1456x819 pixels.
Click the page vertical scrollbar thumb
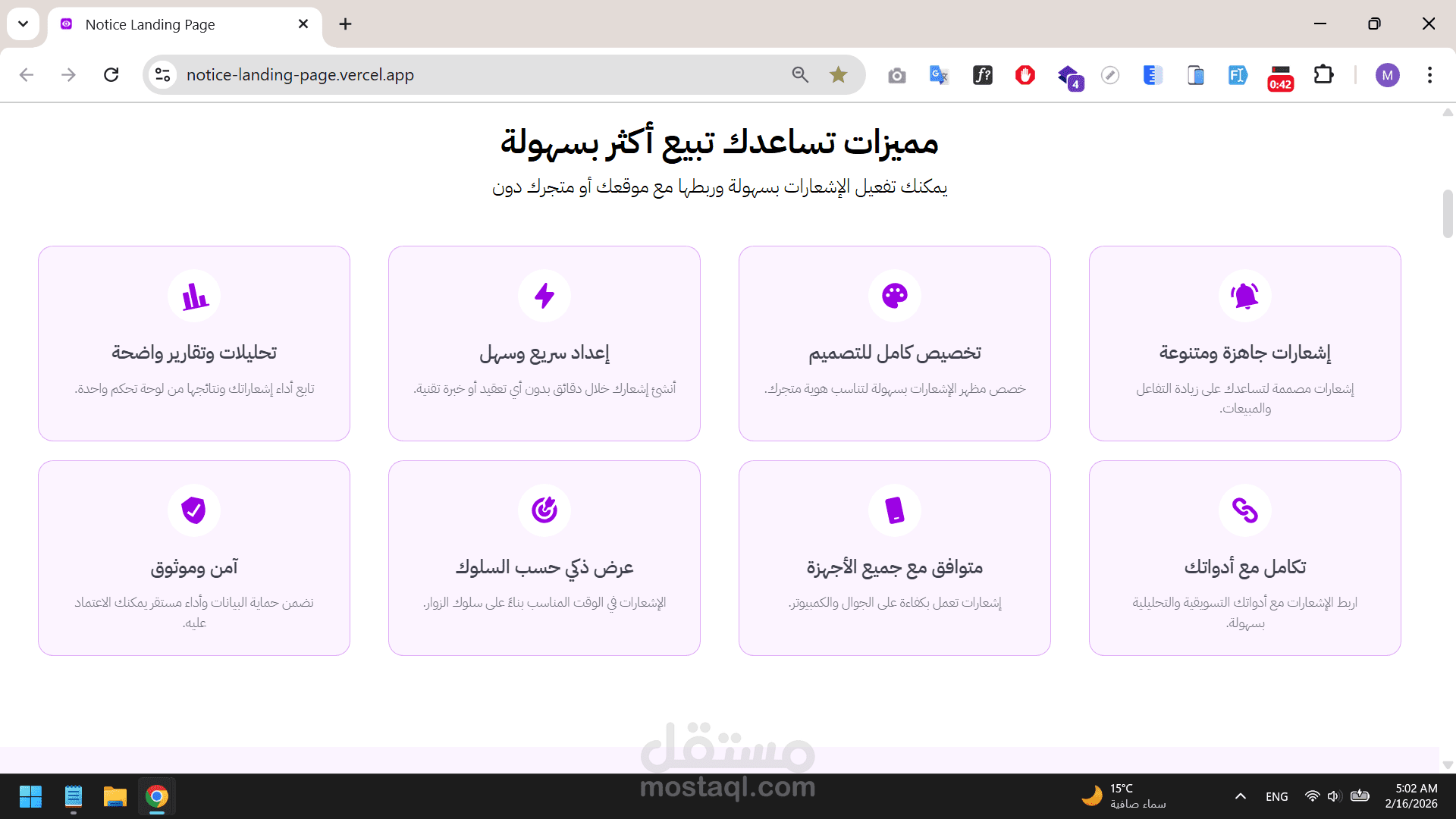click(x=1447, y=214)
